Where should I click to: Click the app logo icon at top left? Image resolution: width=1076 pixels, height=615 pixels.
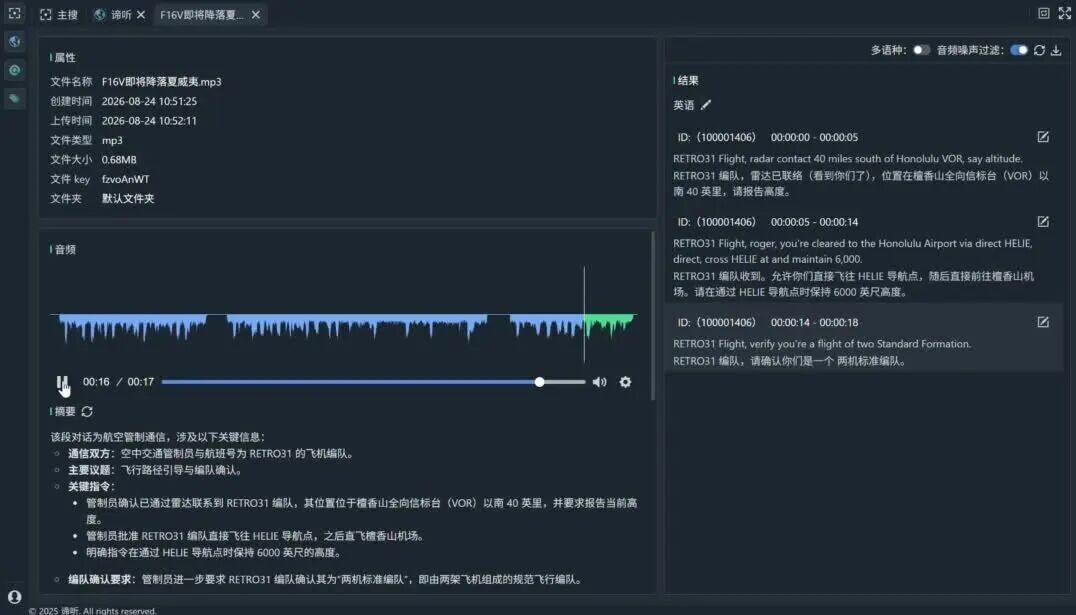14,13
